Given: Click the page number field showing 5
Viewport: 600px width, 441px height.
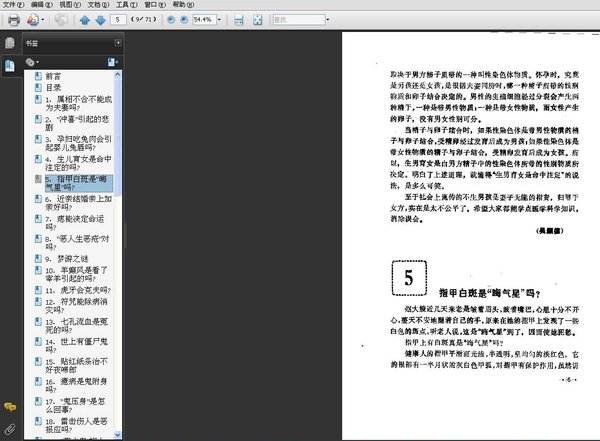Looking at the screenshot, I should tap(118, 20).
